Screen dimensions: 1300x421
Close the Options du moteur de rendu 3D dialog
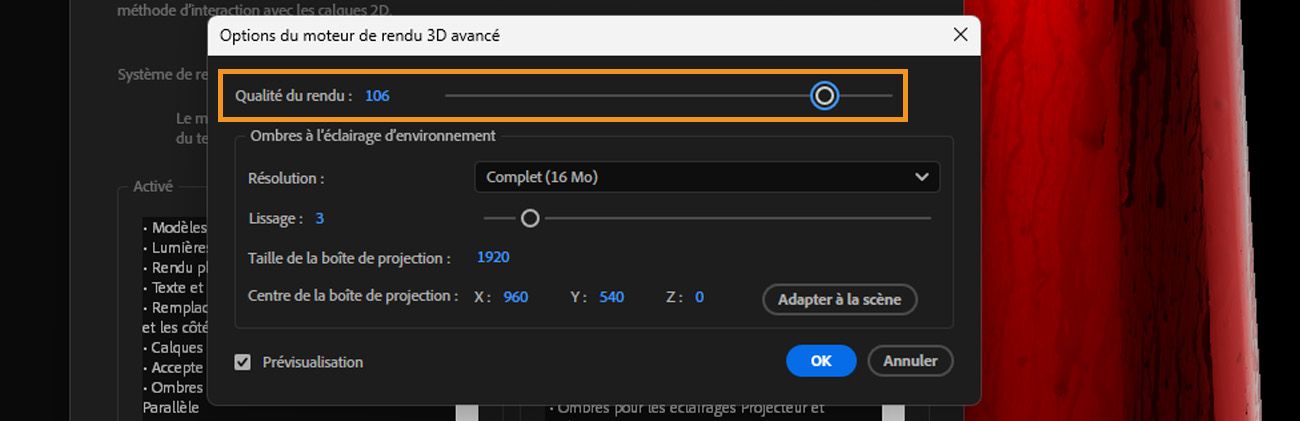coord(960,35)
